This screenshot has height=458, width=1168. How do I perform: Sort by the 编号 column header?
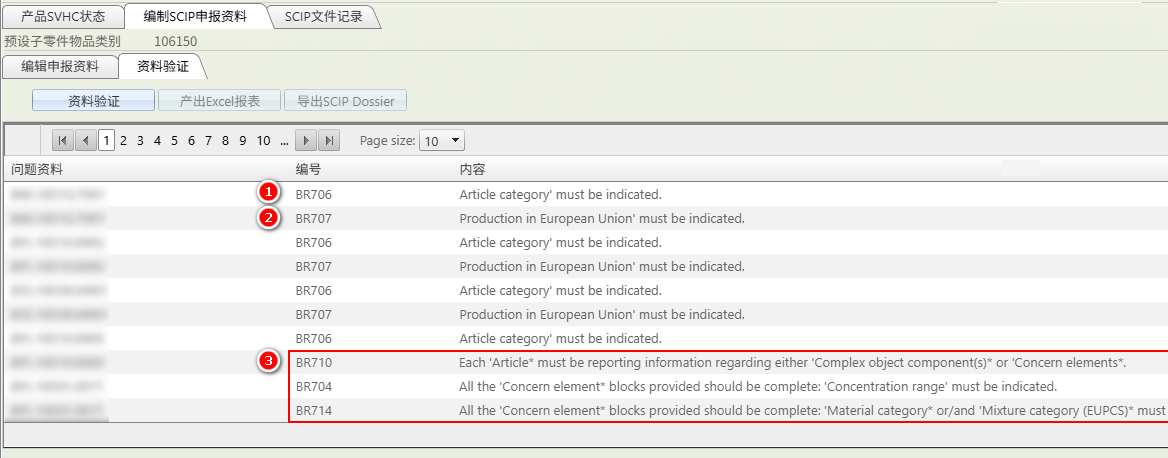pos(308,170)
